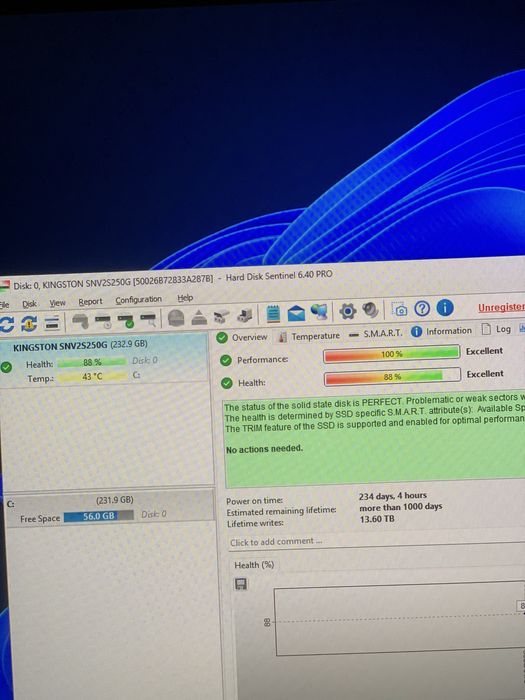Screen dimensions: 525x700
Task: Open the blue notepad report icon
Action: click(x=273, y=314)
